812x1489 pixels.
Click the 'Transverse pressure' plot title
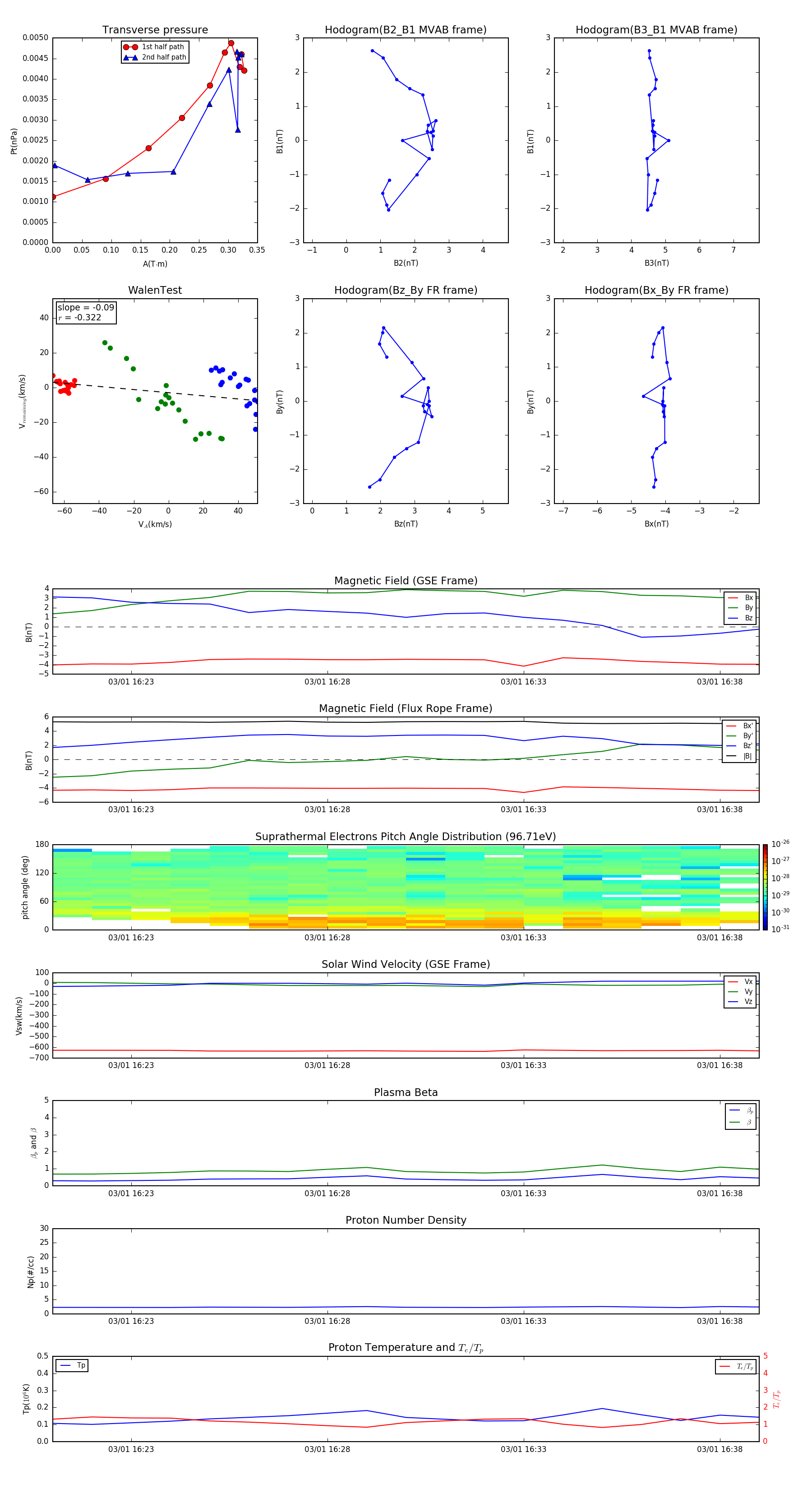(155, 30)
